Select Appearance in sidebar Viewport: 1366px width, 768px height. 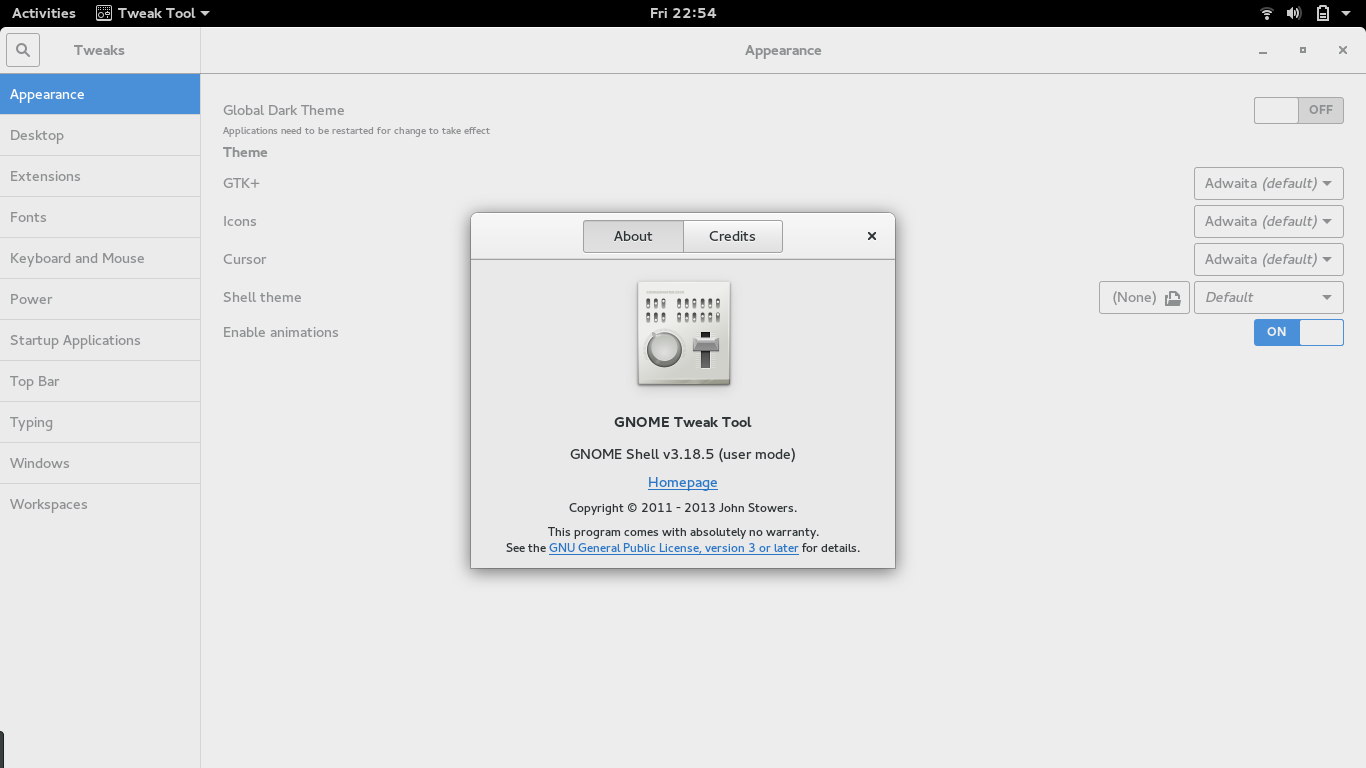click(100, 94)
